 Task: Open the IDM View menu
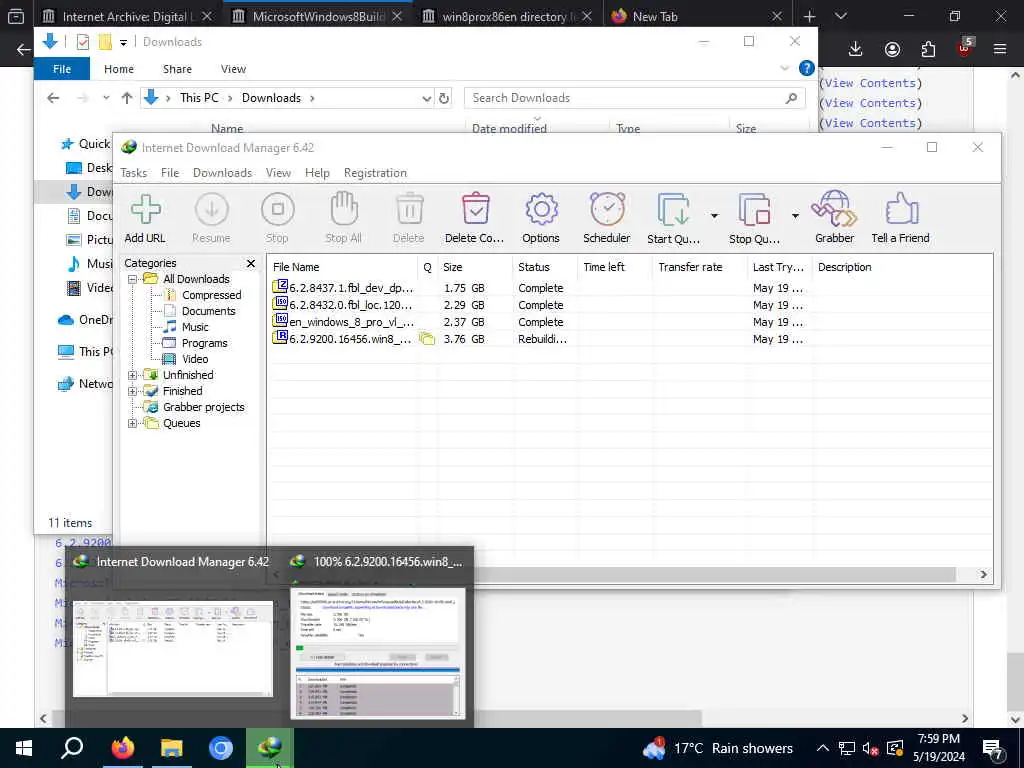(278, 173)
